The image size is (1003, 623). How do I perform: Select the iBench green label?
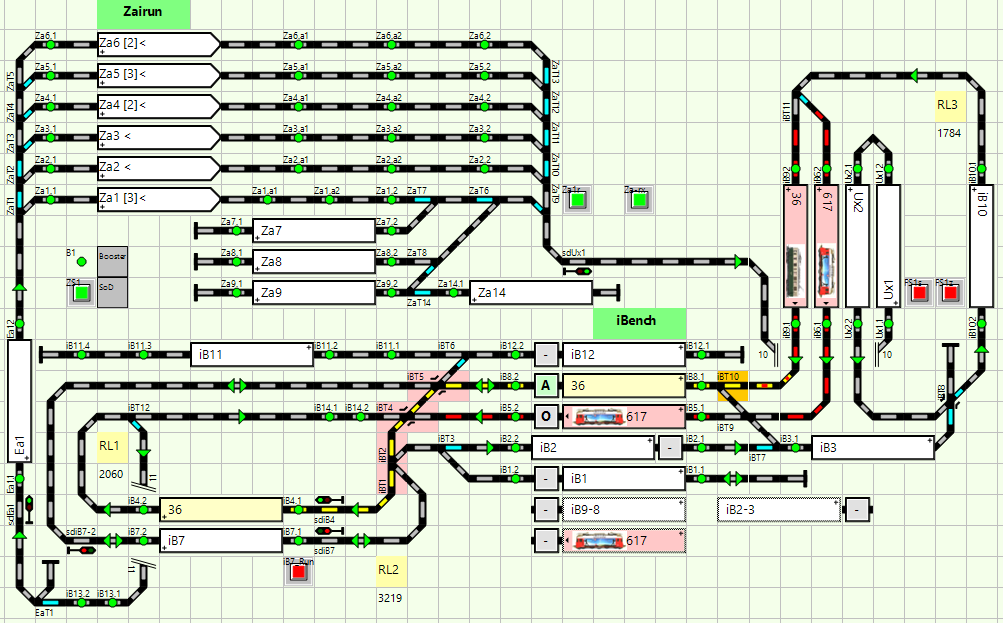point(639,323)
